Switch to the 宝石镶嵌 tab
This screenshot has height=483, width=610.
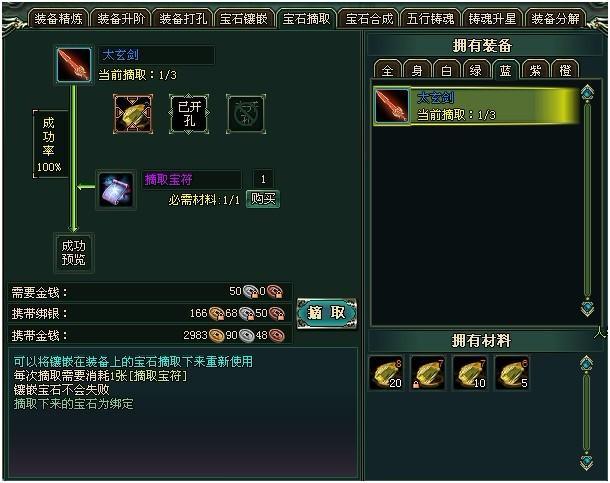(x=244, y=19)
